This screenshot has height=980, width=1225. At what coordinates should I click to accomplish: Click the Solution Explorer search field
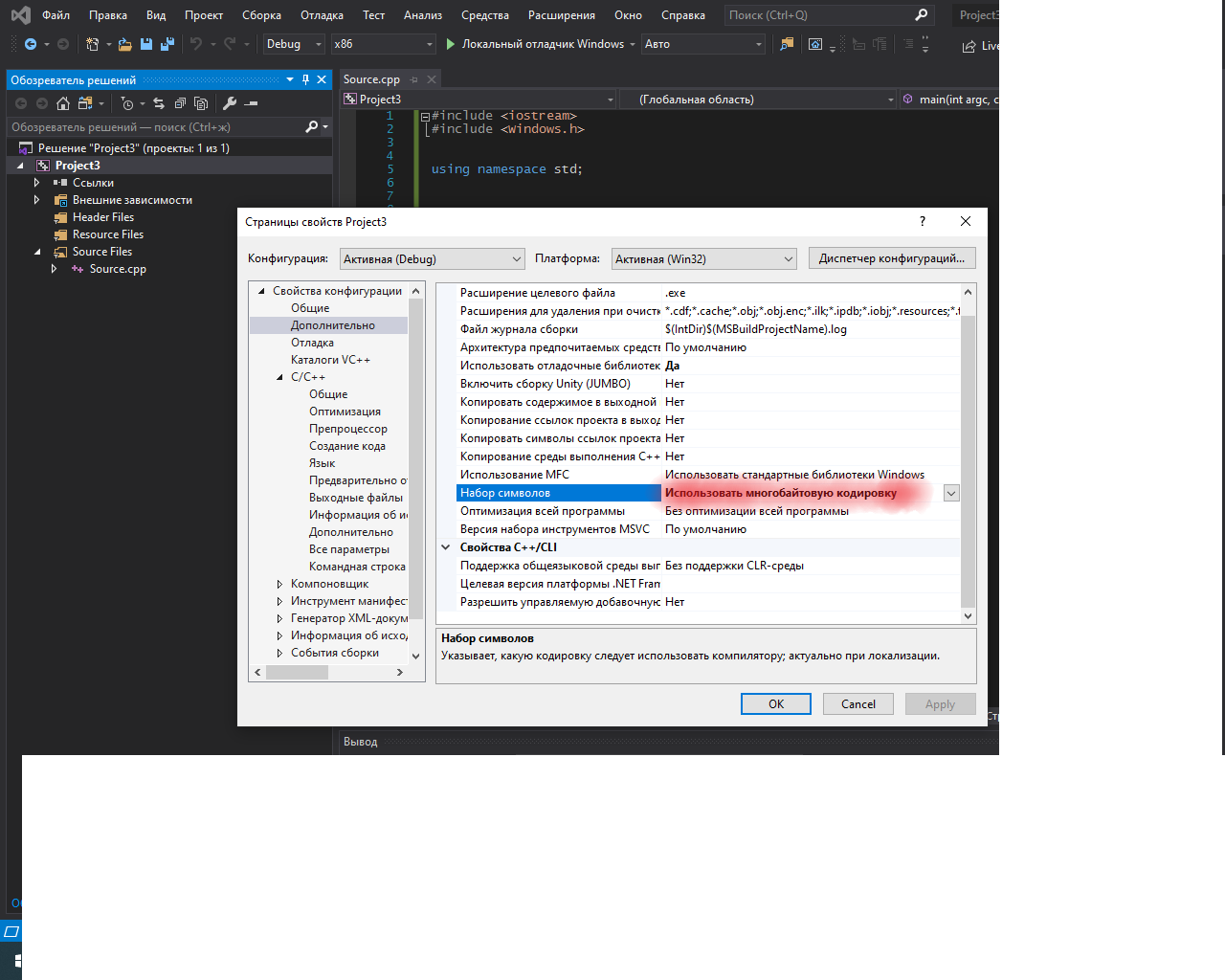point(155,126)
